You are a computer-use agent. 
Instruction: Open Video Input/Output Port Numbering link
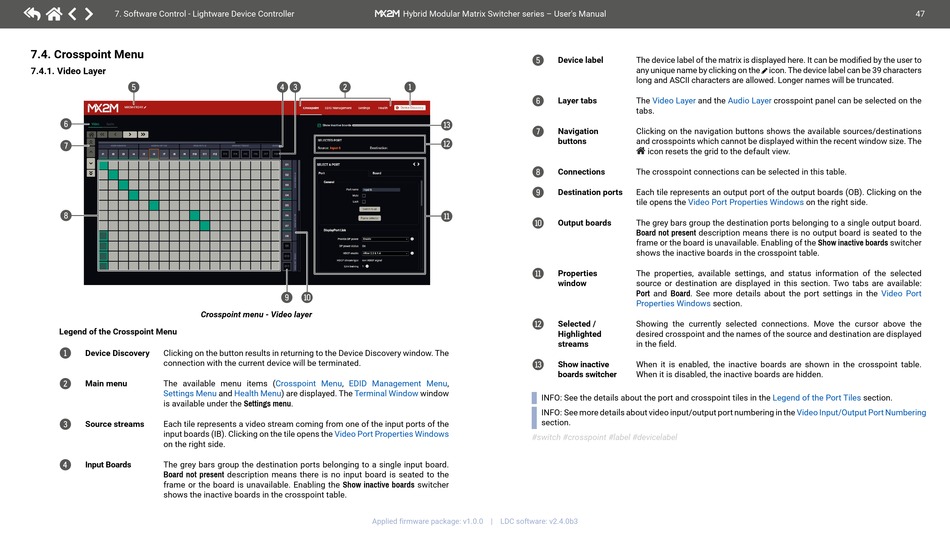(x=861, y=412)
